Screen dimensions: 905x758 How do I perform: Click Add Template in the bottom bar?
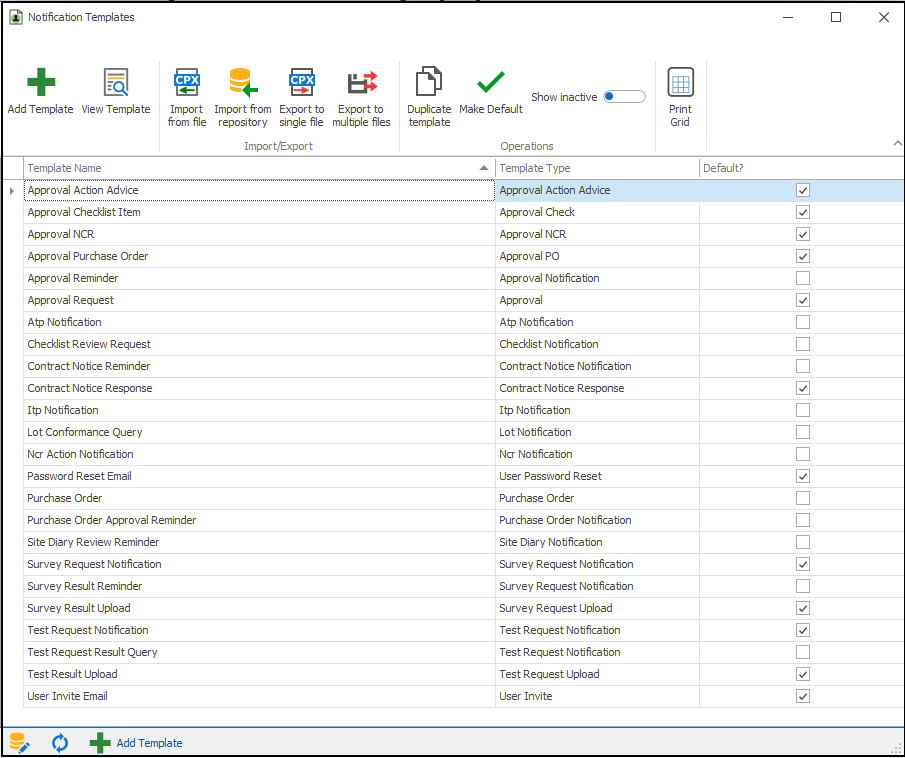pos(137,742)
